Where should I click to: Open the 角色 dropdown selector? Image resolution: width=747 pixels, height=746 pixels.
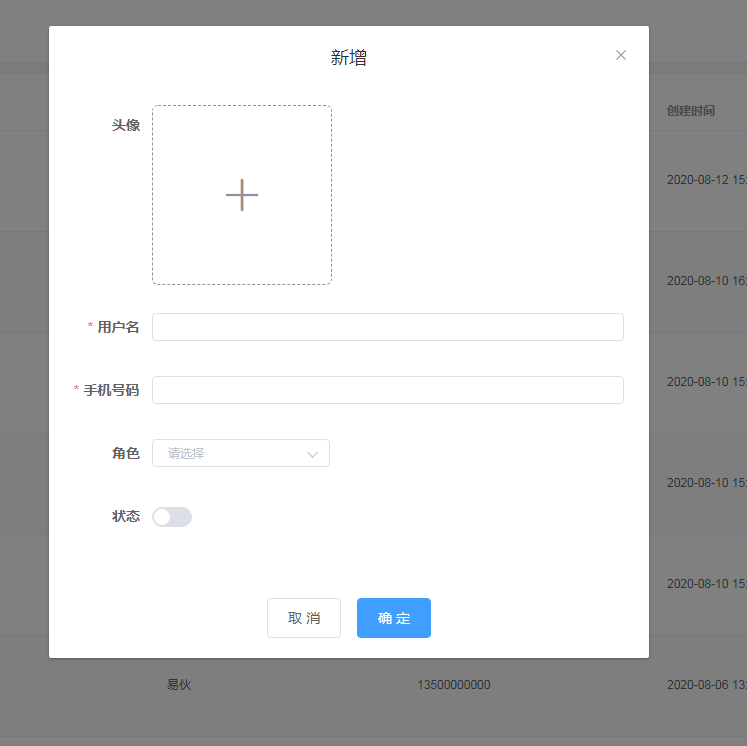tap(241, 453)
